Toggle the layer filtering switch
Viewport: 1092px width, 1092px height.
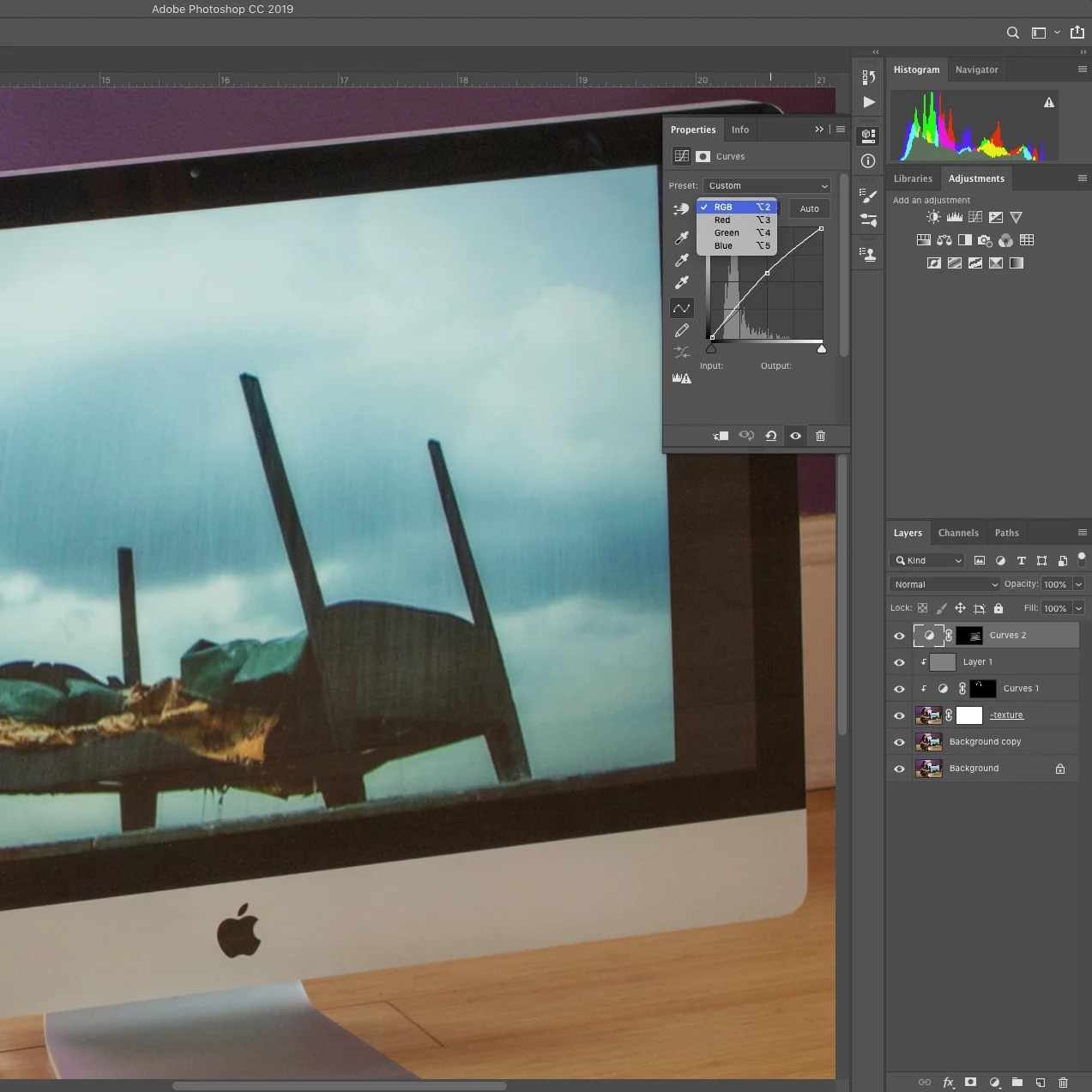1082,558
